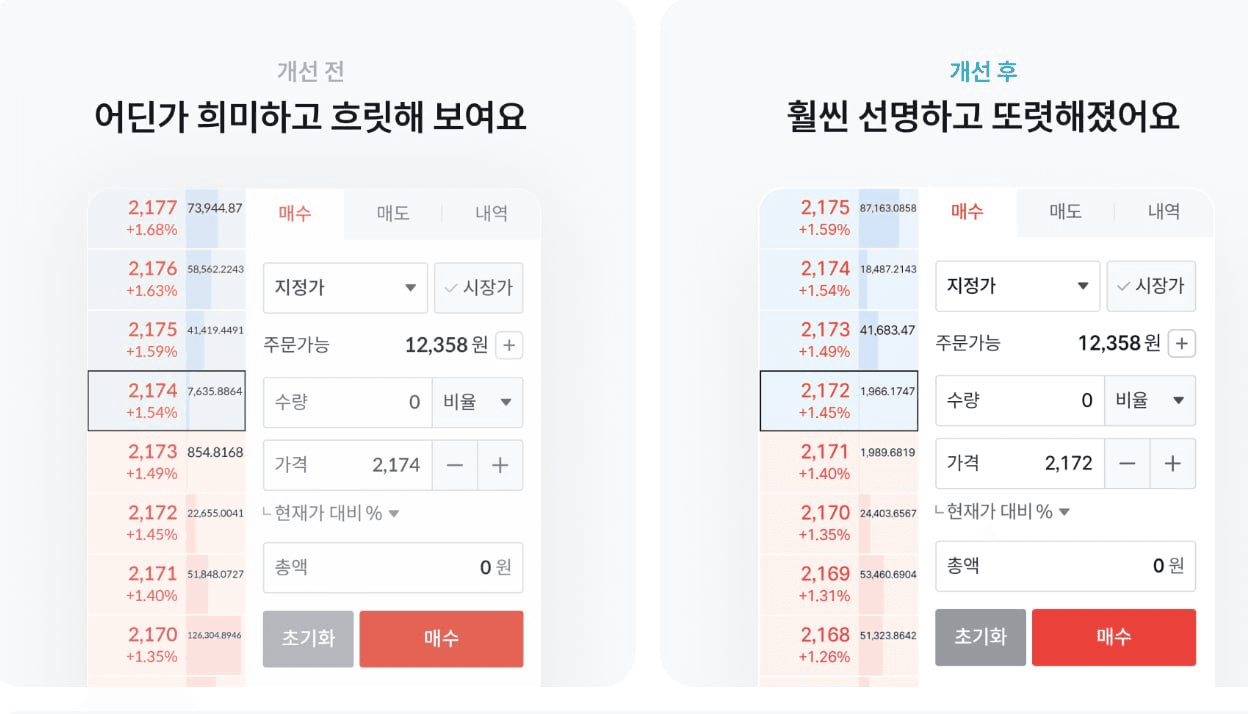The image size is (1248, 714).
Task: Select order book row priced 2,175 with 87,163.0858
Action: click(x=838, y=218)
